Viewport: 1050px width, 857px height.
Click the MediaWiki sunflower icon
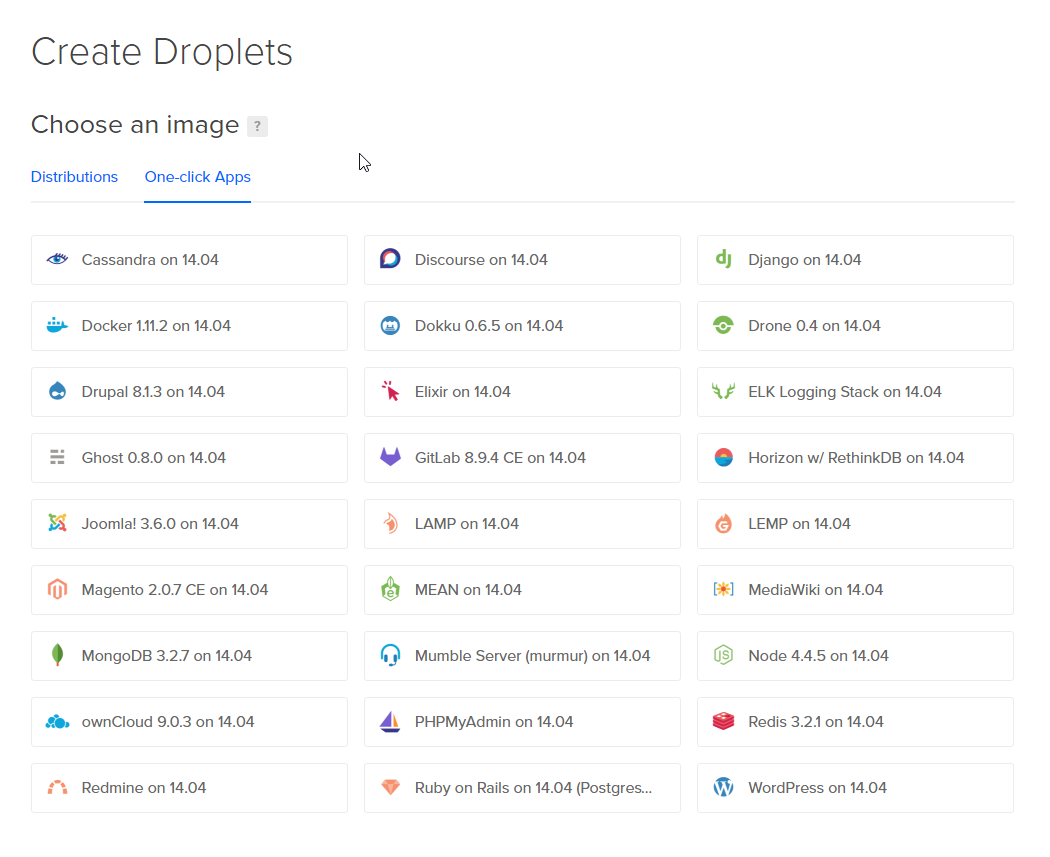[x=723, y=589]
